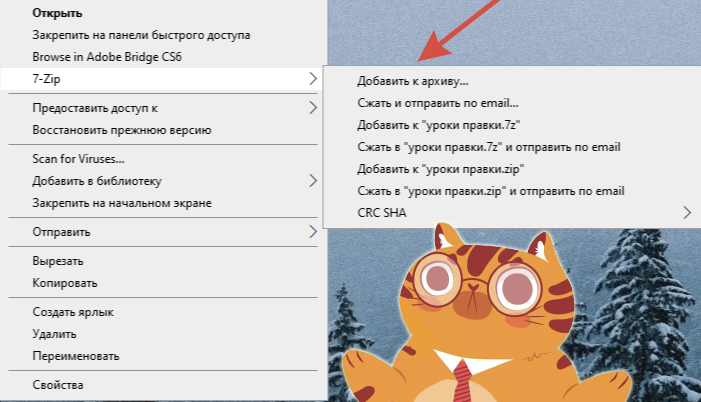
Task: Expand the Предоставить доступ к submenu arrow
Action: (312, 107)
